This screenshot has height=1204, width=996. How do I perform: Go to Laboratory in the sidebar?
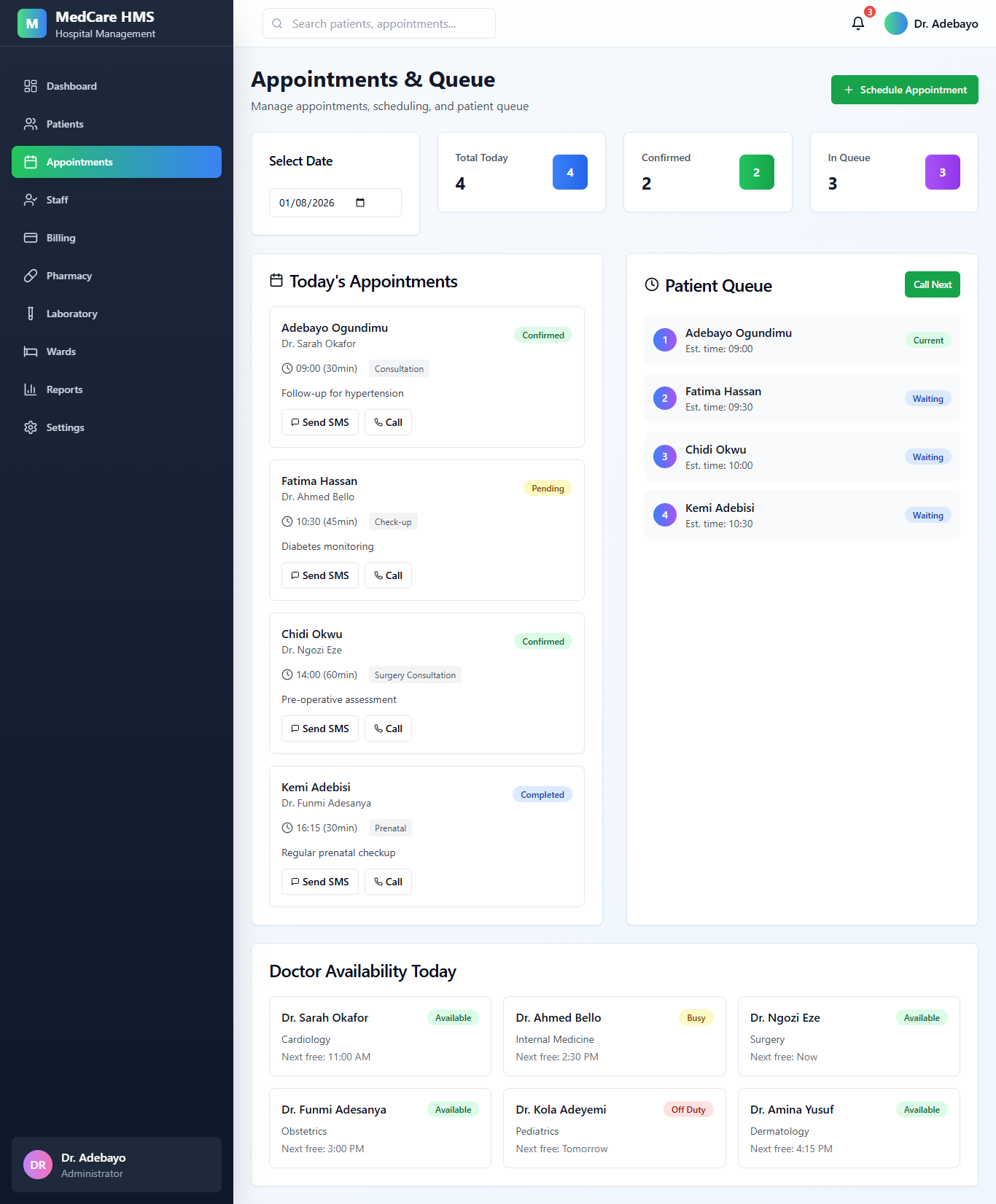(71, 314)
